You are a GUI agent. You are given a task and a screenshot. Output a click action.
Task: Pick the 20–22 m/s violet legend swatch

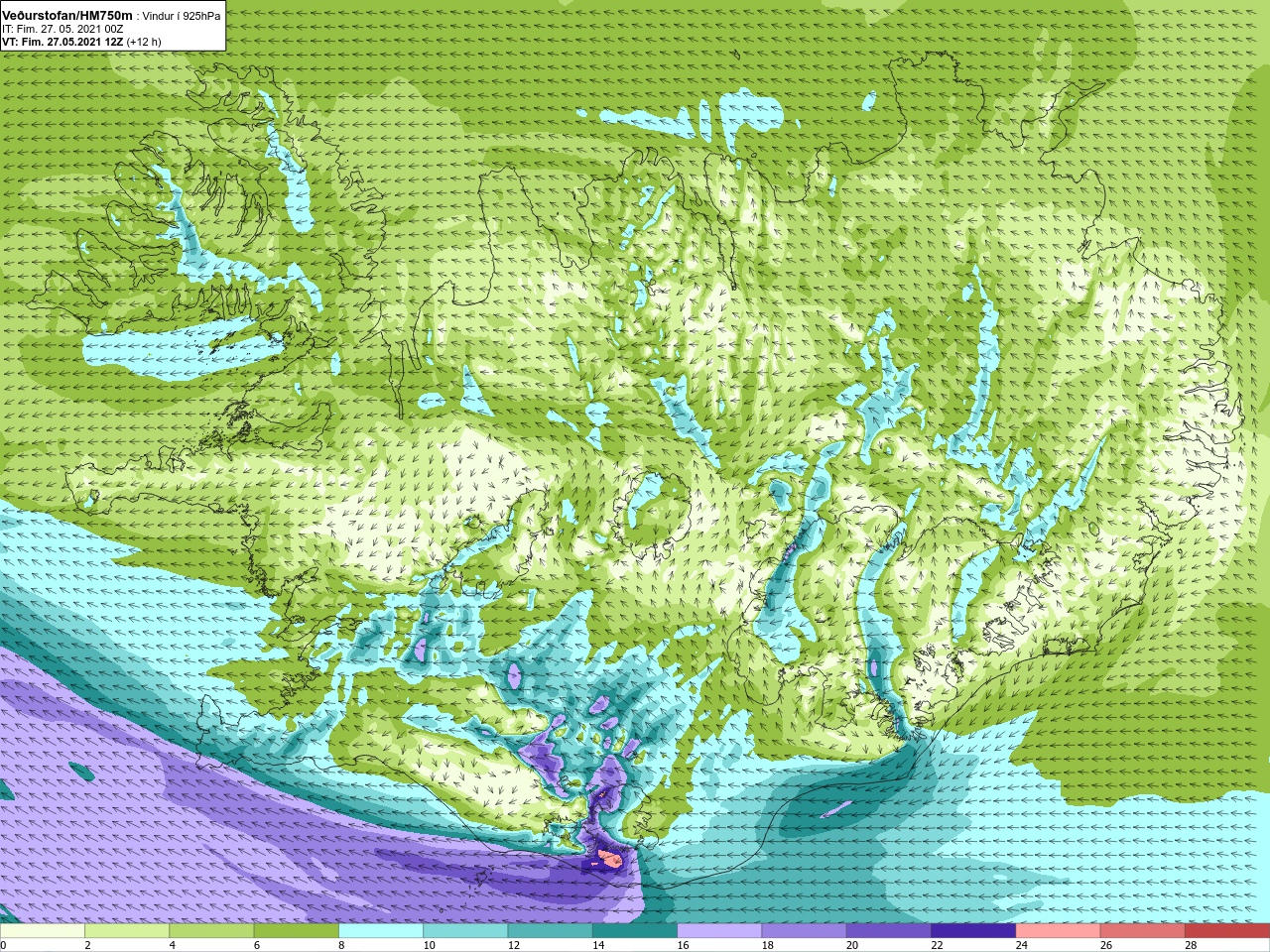(888, 931)
